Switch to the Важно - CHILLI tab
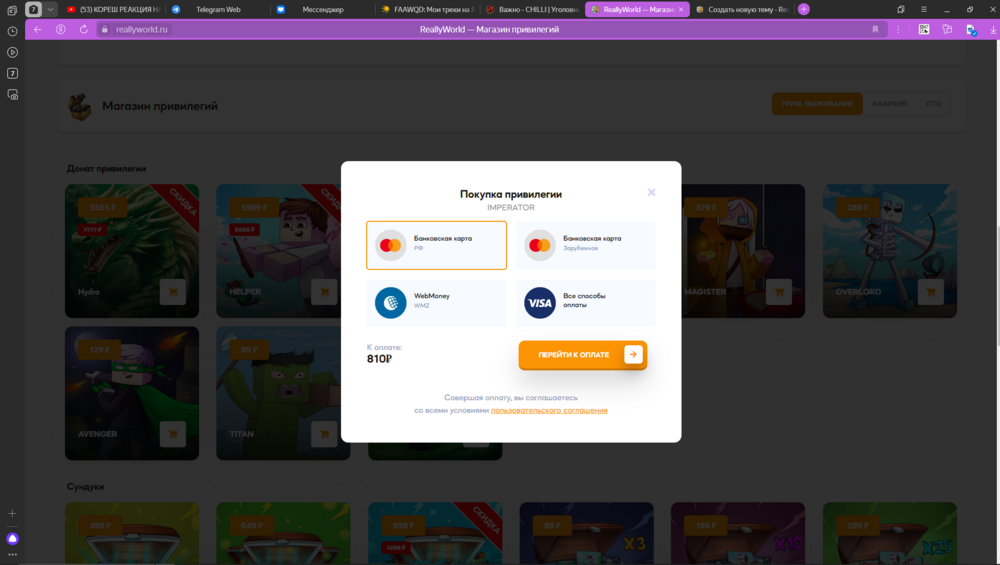Image resolution: width=1000 pixels, height=565 pixels. pos(532,10)
